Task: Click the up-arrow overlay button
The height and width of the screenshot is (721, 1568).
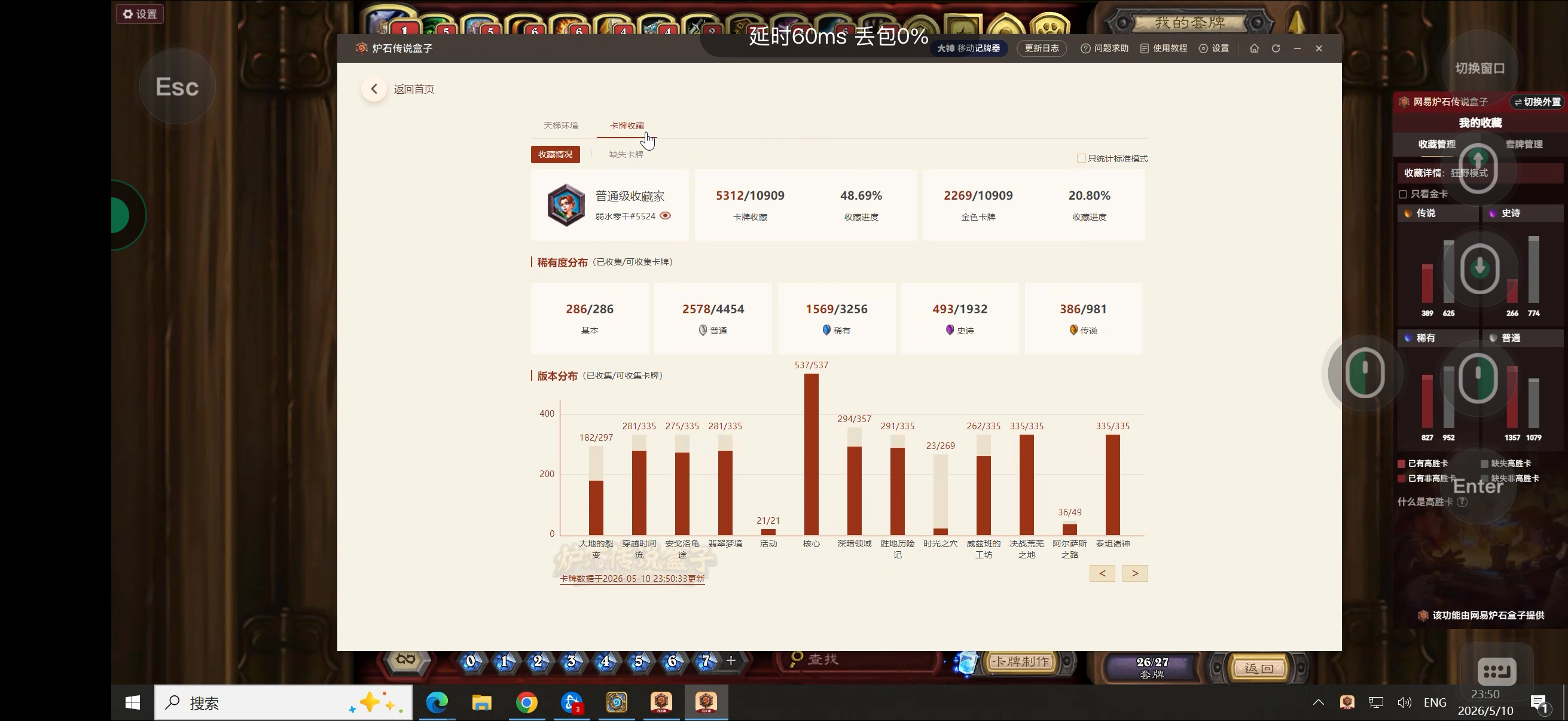Action: 1478,168
